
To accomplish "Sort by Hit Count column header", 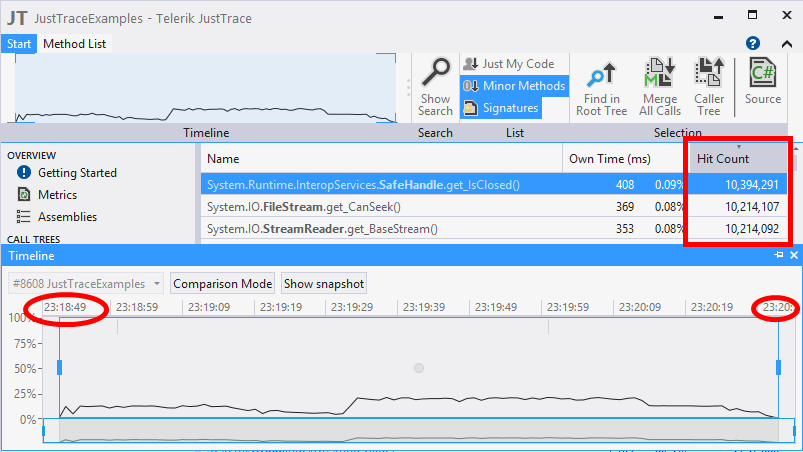I will click(x=738, y=159).
